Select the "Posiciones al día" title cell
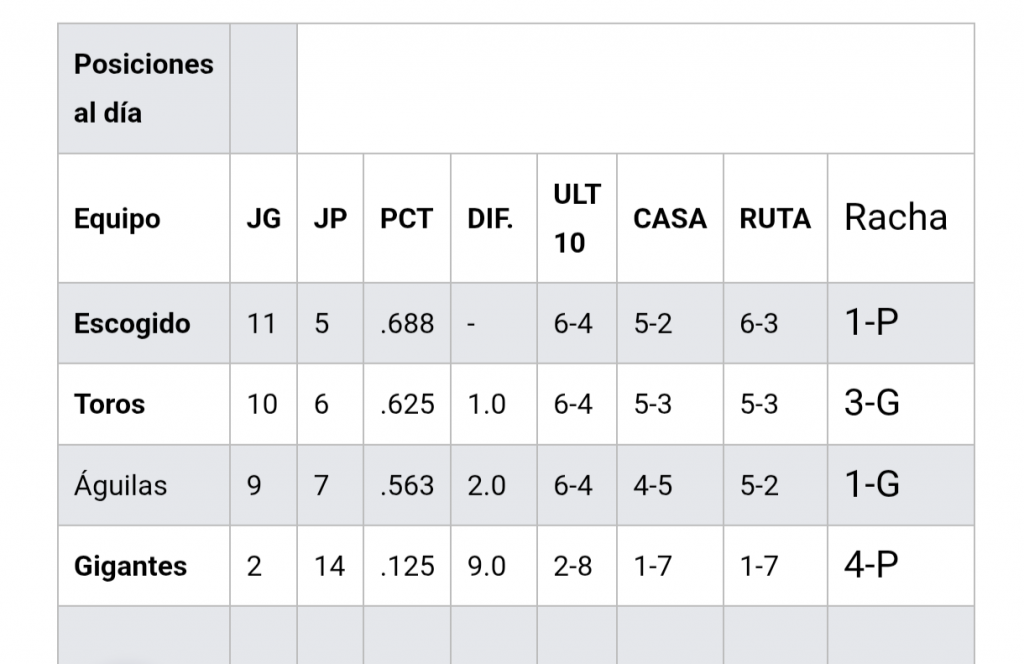 pos(143,89)
